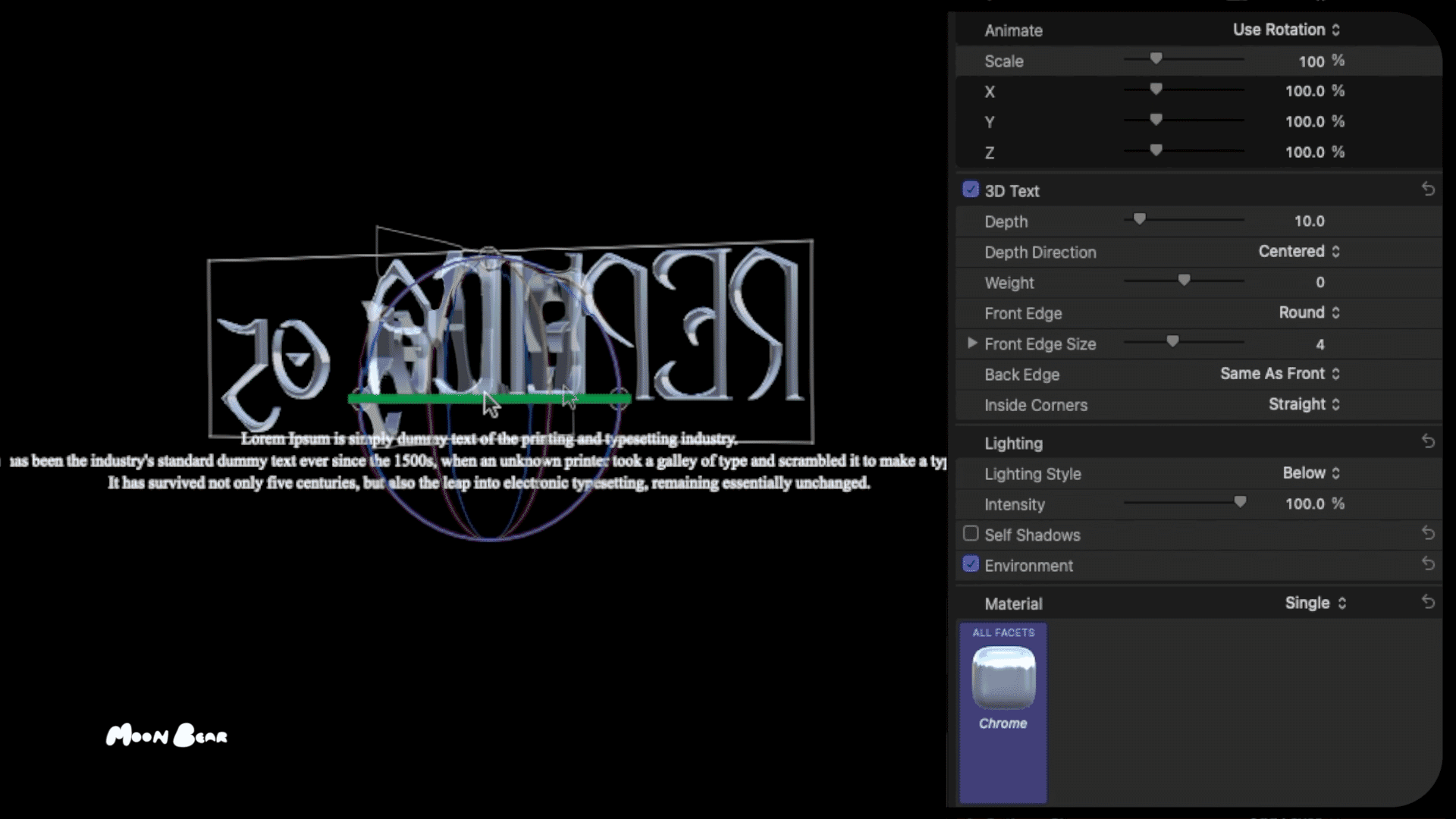The image size is (1456, 819).
Task: Open the Front Edge Round dropdown
Action: point(1310,312)
